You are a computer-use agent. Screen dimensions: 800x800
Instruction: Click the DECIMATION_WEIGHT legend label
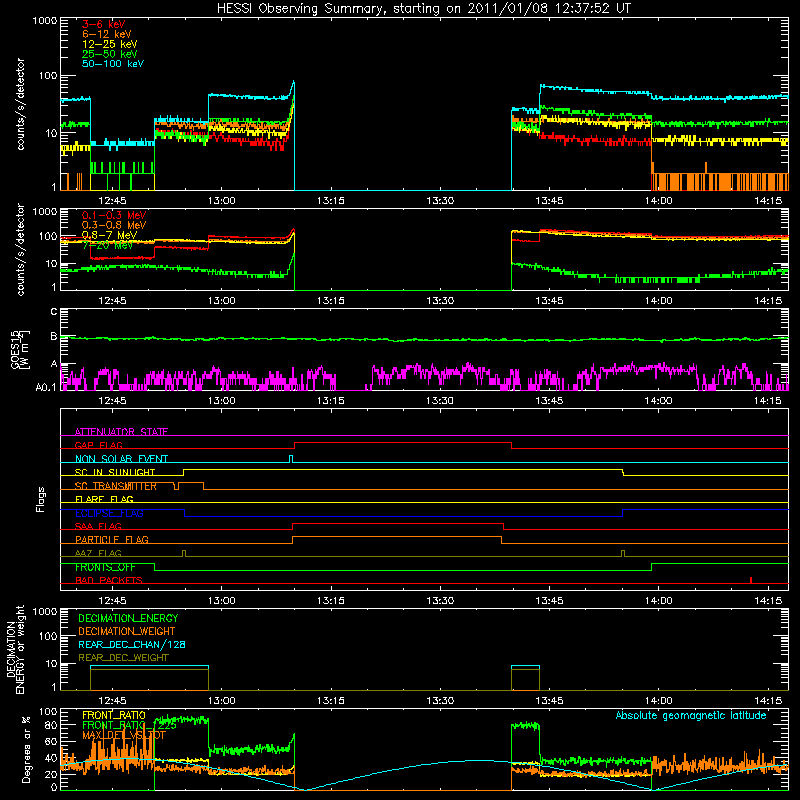(127, 631)
